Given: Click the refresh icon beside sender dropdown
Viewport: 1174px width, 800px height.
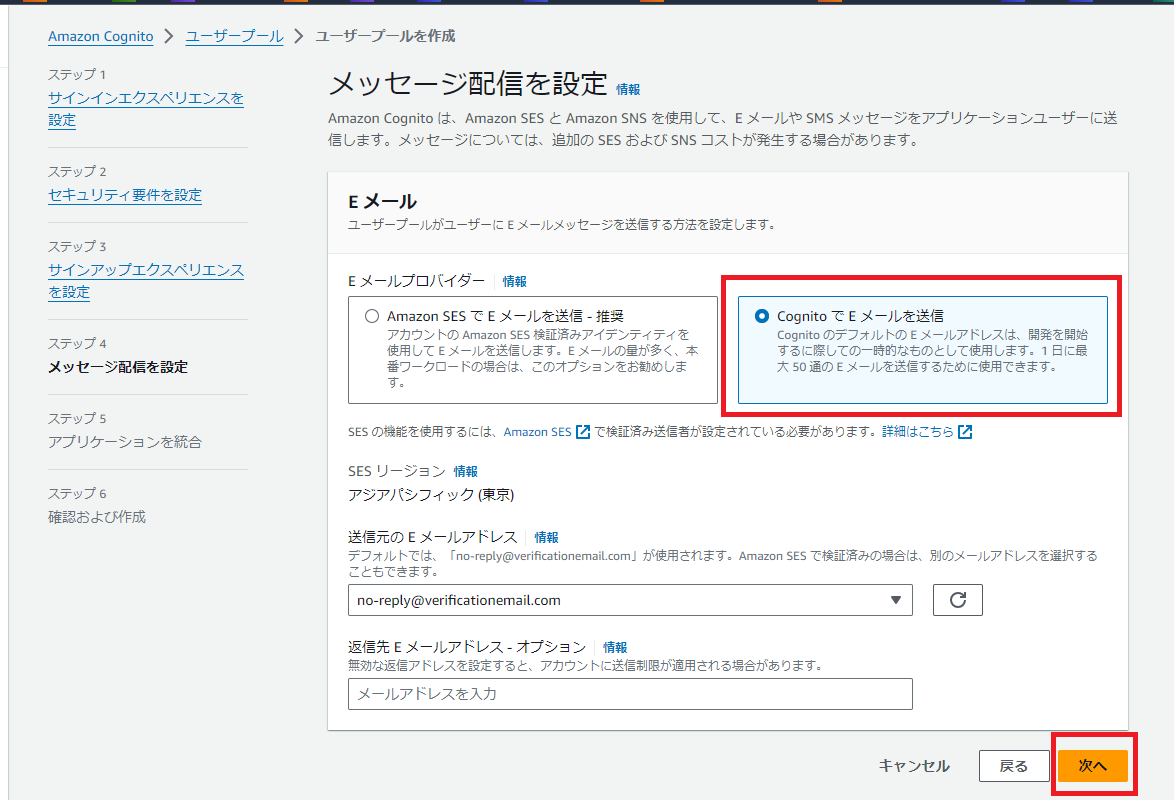Looking at the screenshot, I should 958,600.
